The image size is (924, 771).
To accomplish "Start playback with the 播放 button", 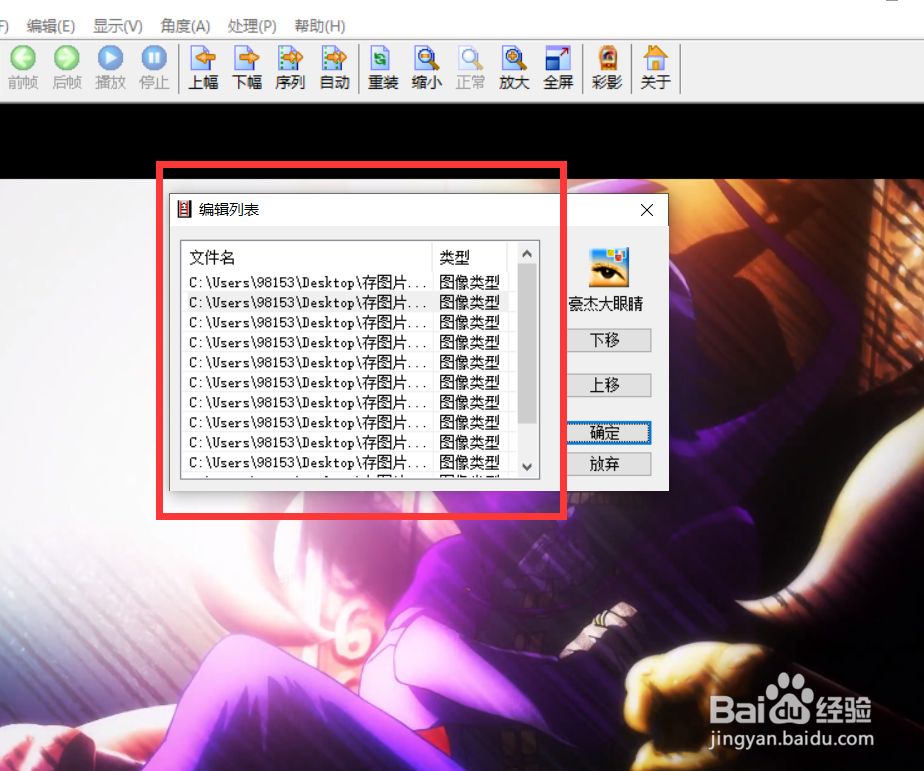I will point(111,68).
